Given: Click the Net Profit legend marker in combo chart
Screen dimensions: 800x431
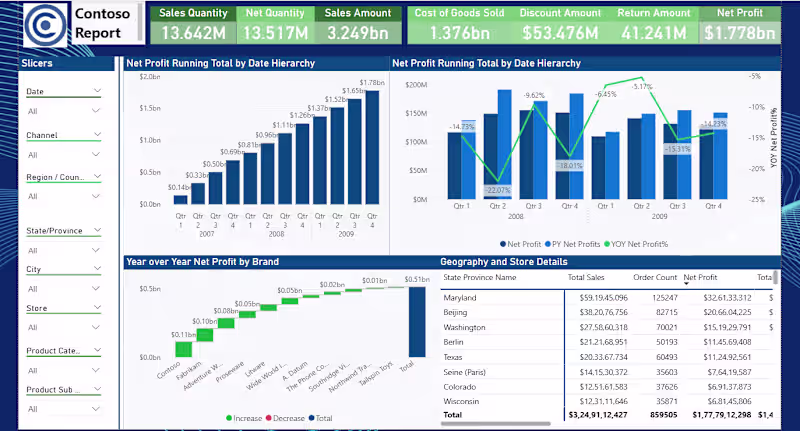Looking at the screenshot, I should [503, 244].
